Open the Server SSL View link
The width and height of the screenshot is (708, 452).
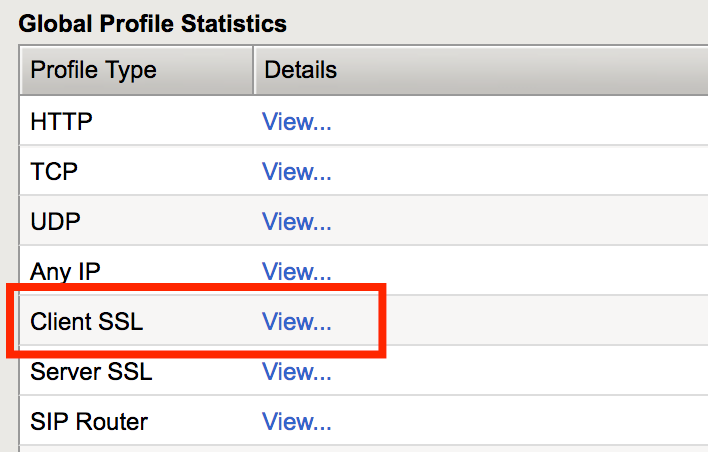[x=296, y=372]
